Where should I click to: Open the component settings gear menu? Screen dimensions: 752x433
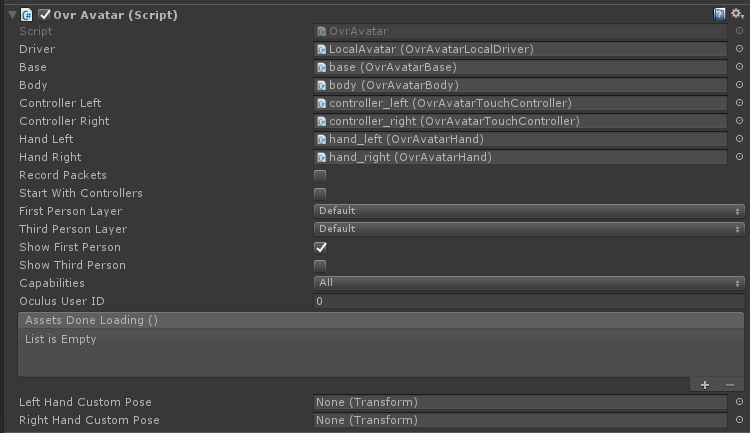click(x=737, y=14)
